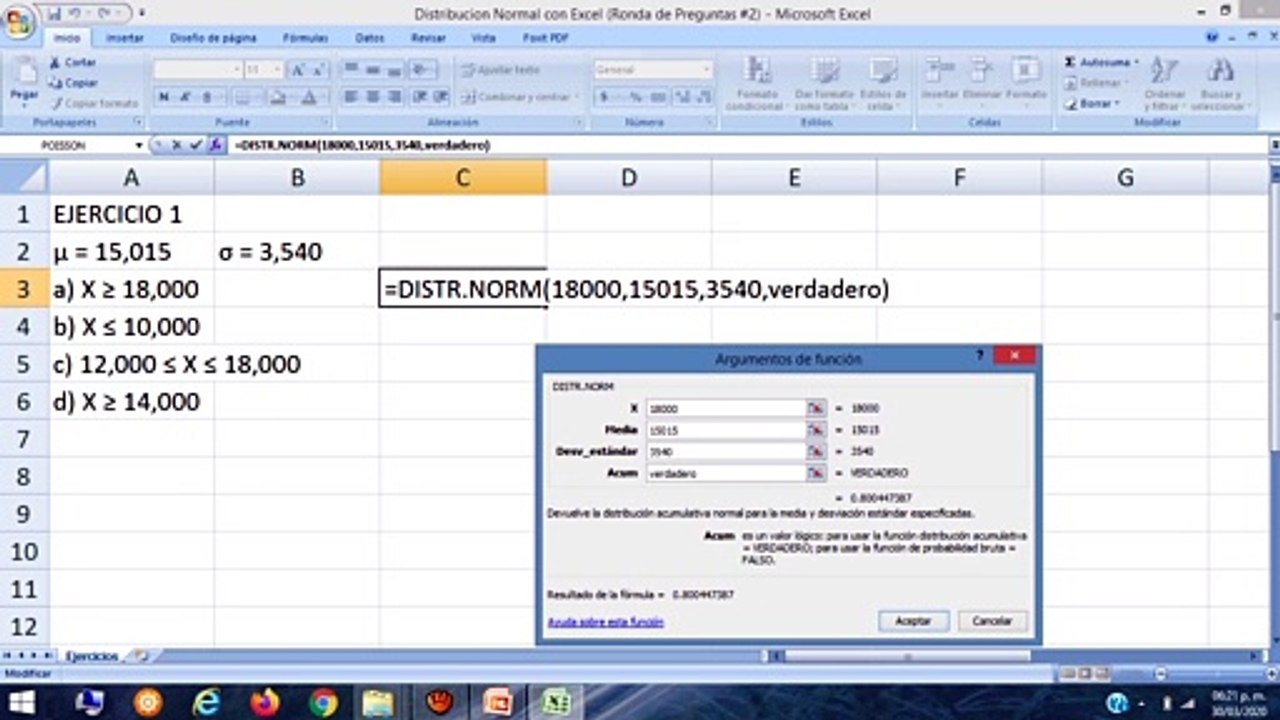Open the Datos ribbon tab
This screenshot has height=720, width=1280.
point(370,38)
